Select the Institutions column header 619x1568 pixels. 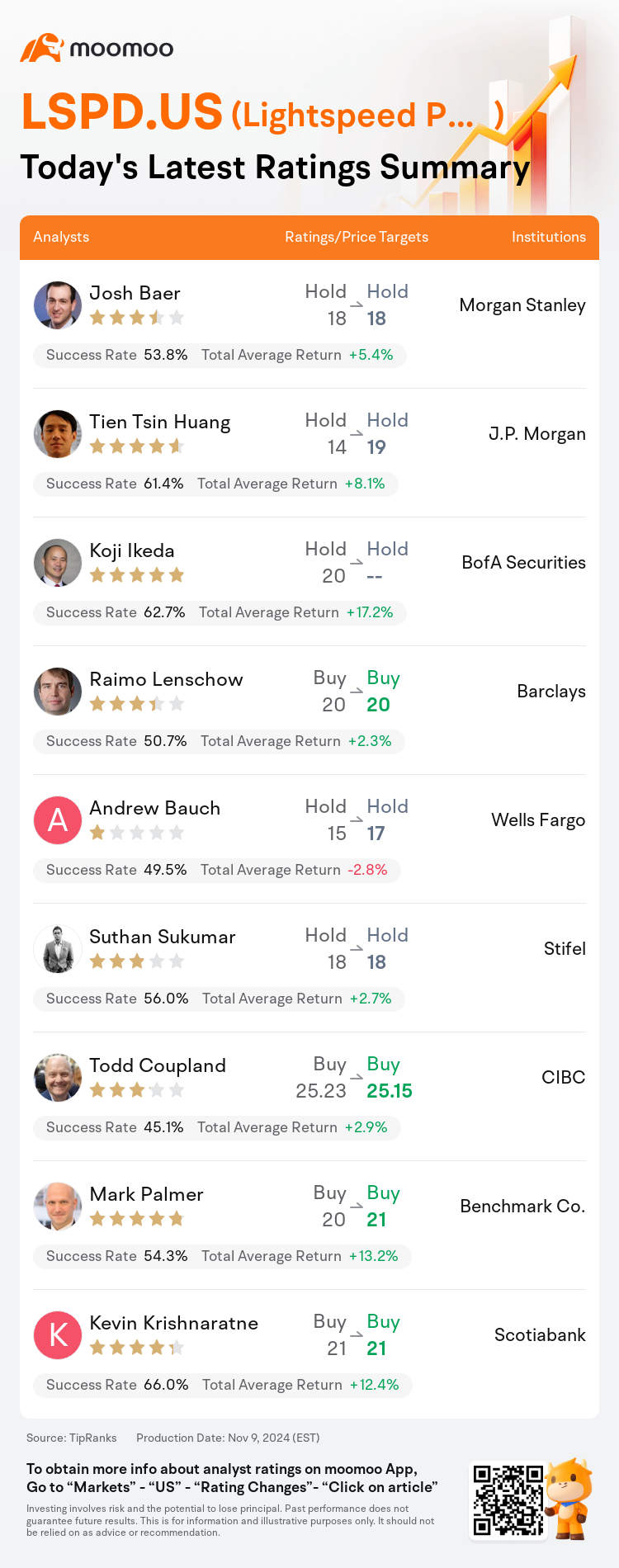click(549, 237)
